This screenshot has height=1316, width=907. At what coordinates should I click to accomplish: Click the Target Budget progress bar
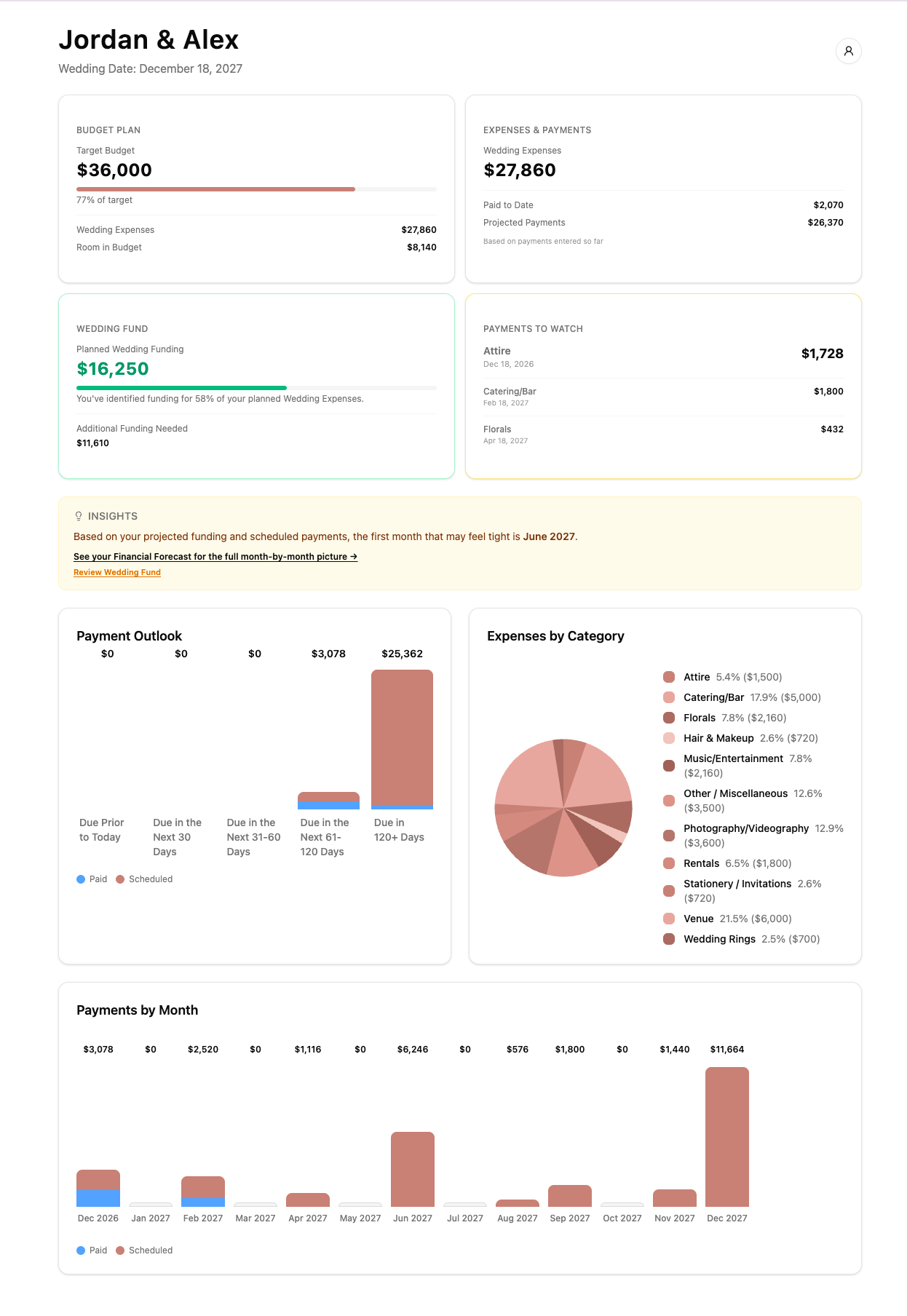point(256,189)
